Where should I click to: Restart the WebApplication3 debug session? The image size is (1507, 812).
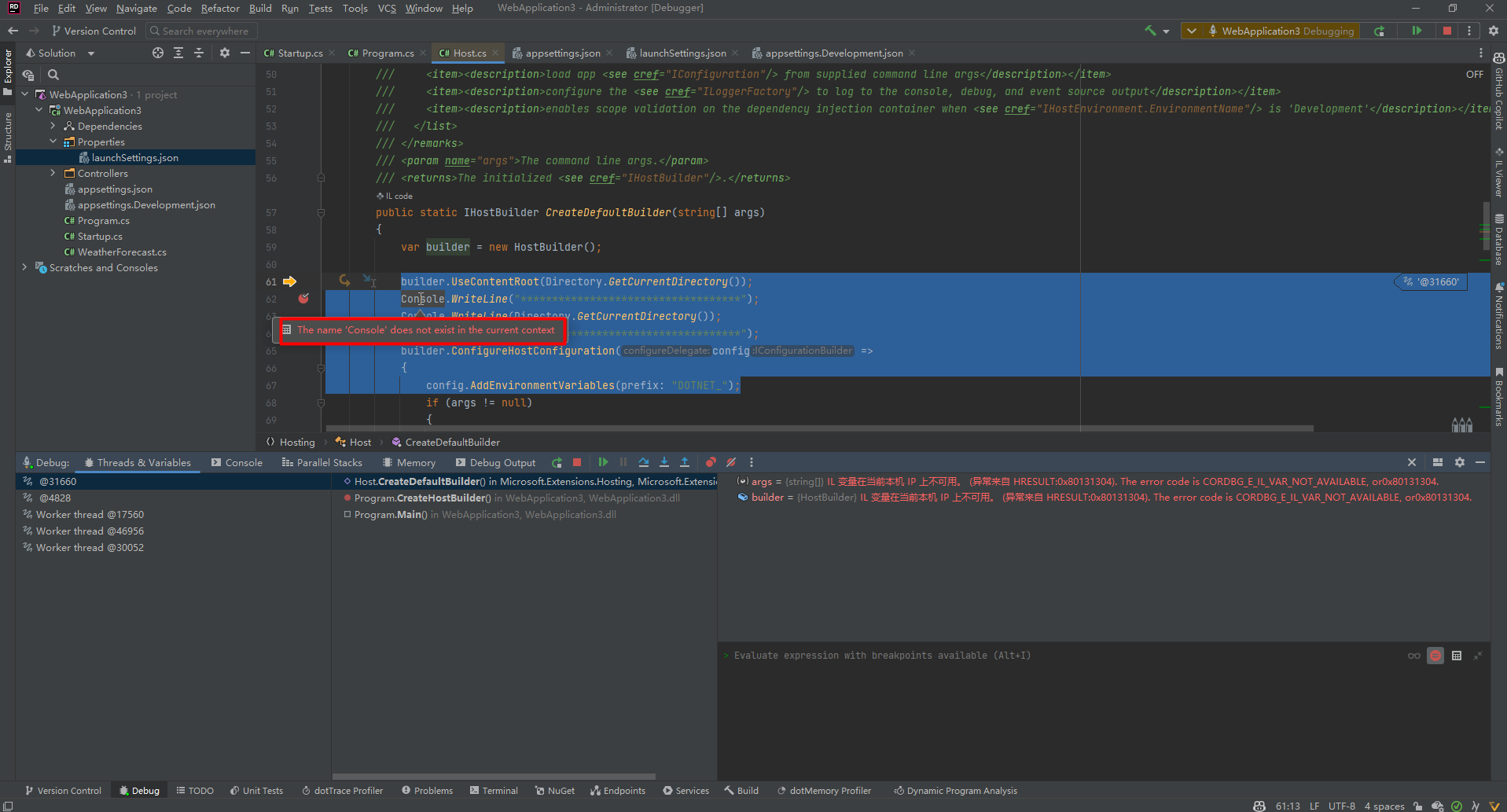[1380, 31]
